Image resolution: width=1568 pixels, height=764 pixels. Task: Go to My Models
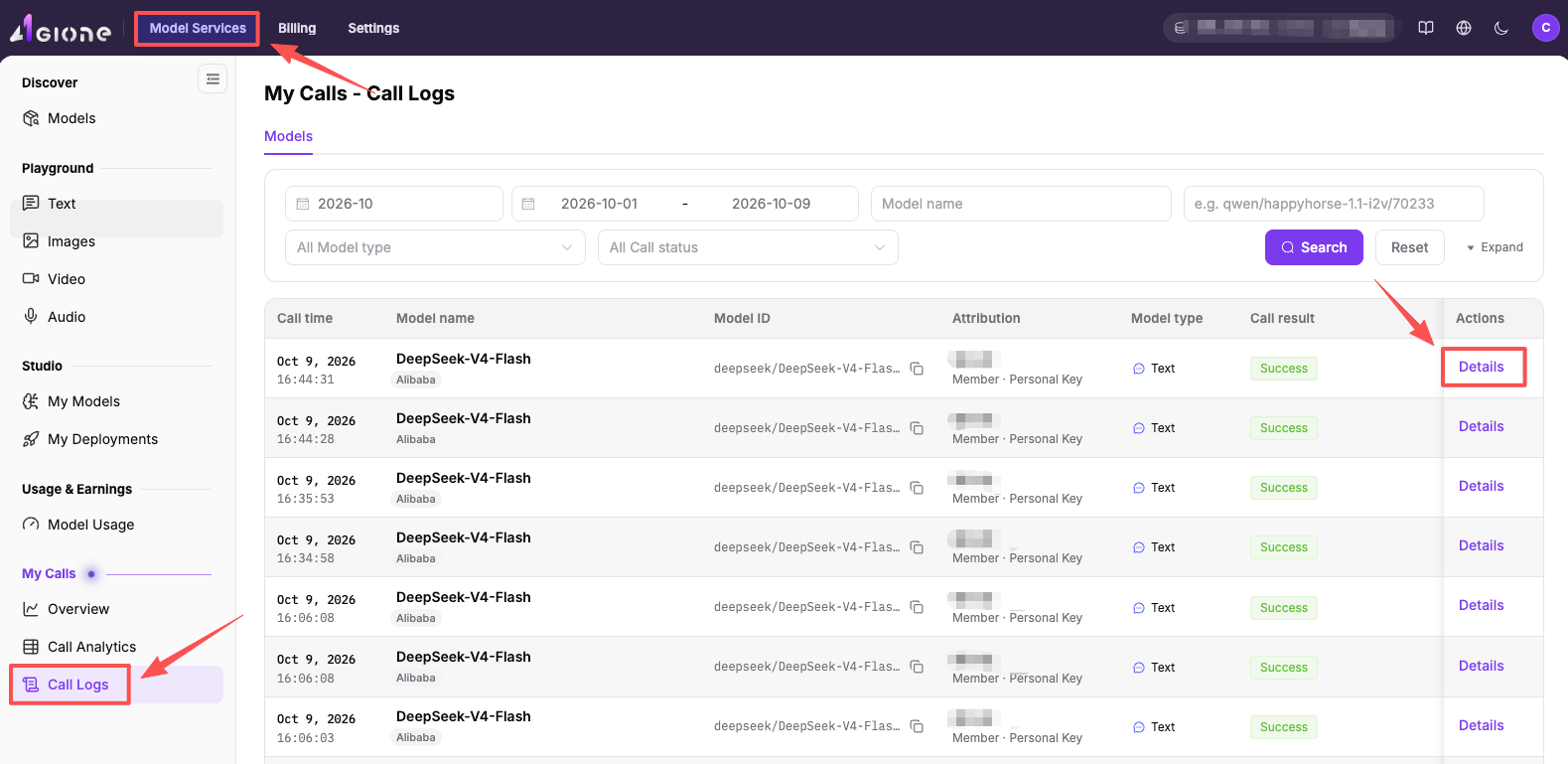click(x=117, y=401)
